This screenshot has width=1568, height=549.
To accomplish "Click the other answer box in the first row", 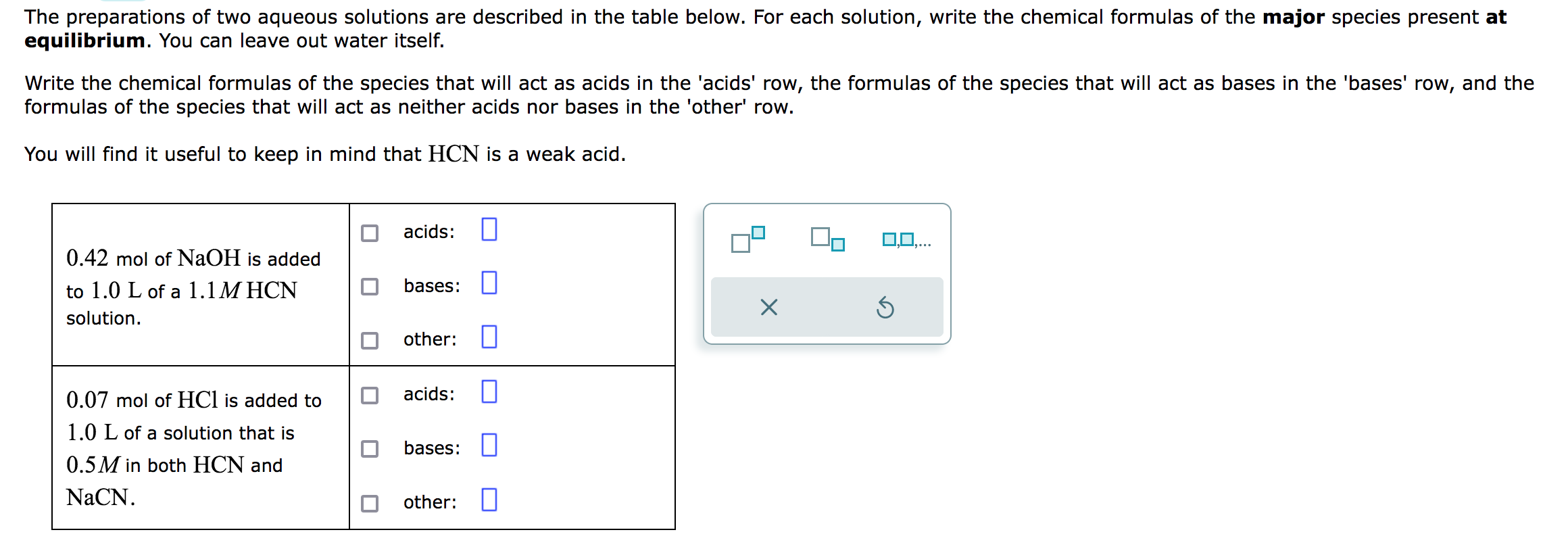I will pyautogui.click(x=489, y=338).
